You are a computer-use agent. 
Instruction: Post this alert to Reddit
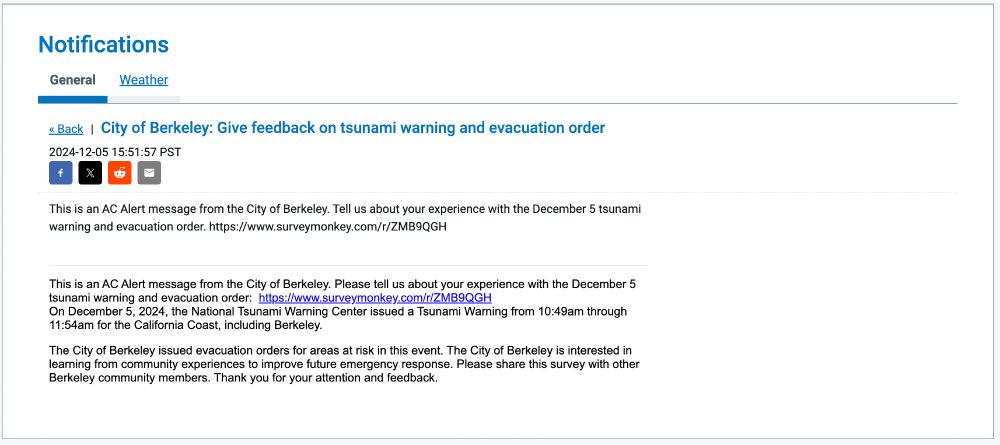[119, 173]
